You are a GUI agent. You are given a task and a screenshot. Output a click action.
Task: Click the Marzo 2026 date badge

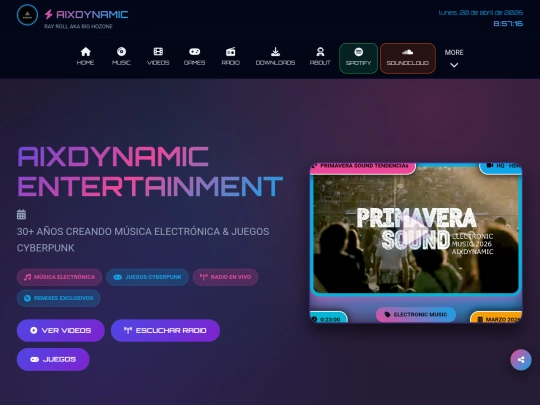click(496, 318)
